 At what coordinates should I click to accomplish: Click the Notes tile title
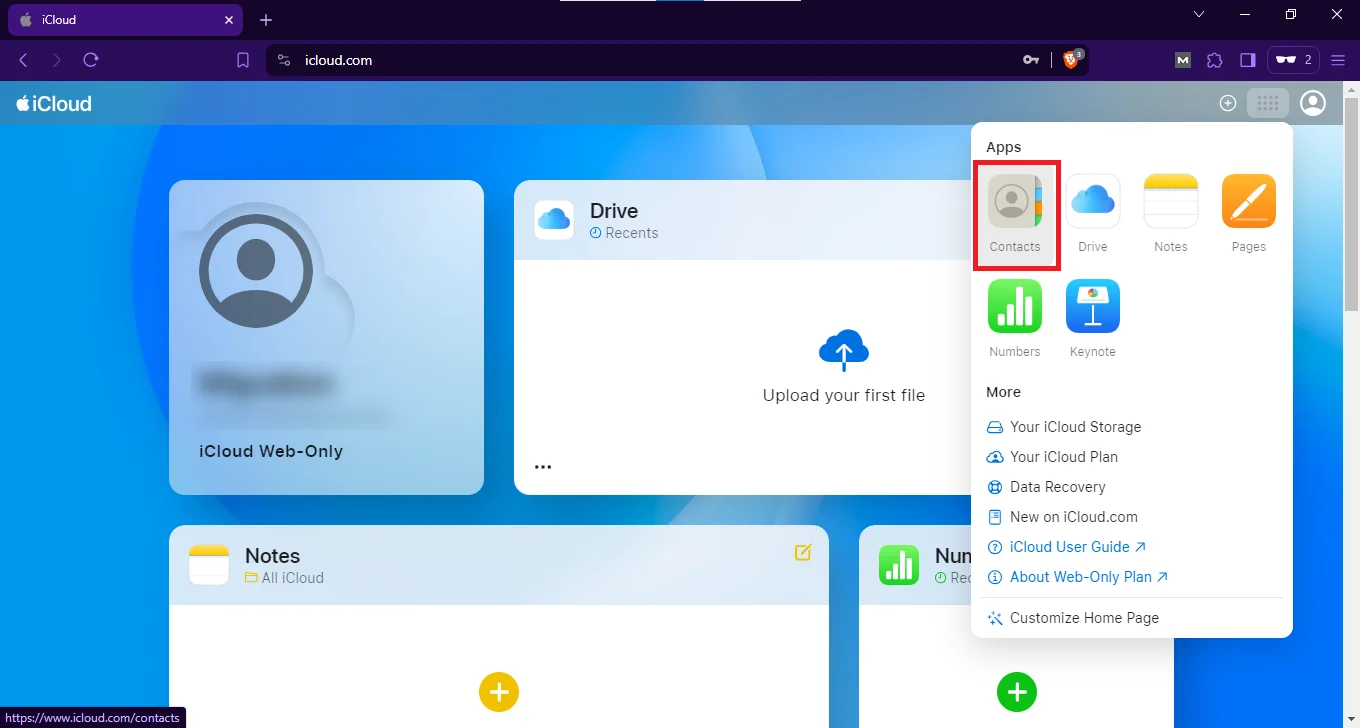tap(272, 556)
